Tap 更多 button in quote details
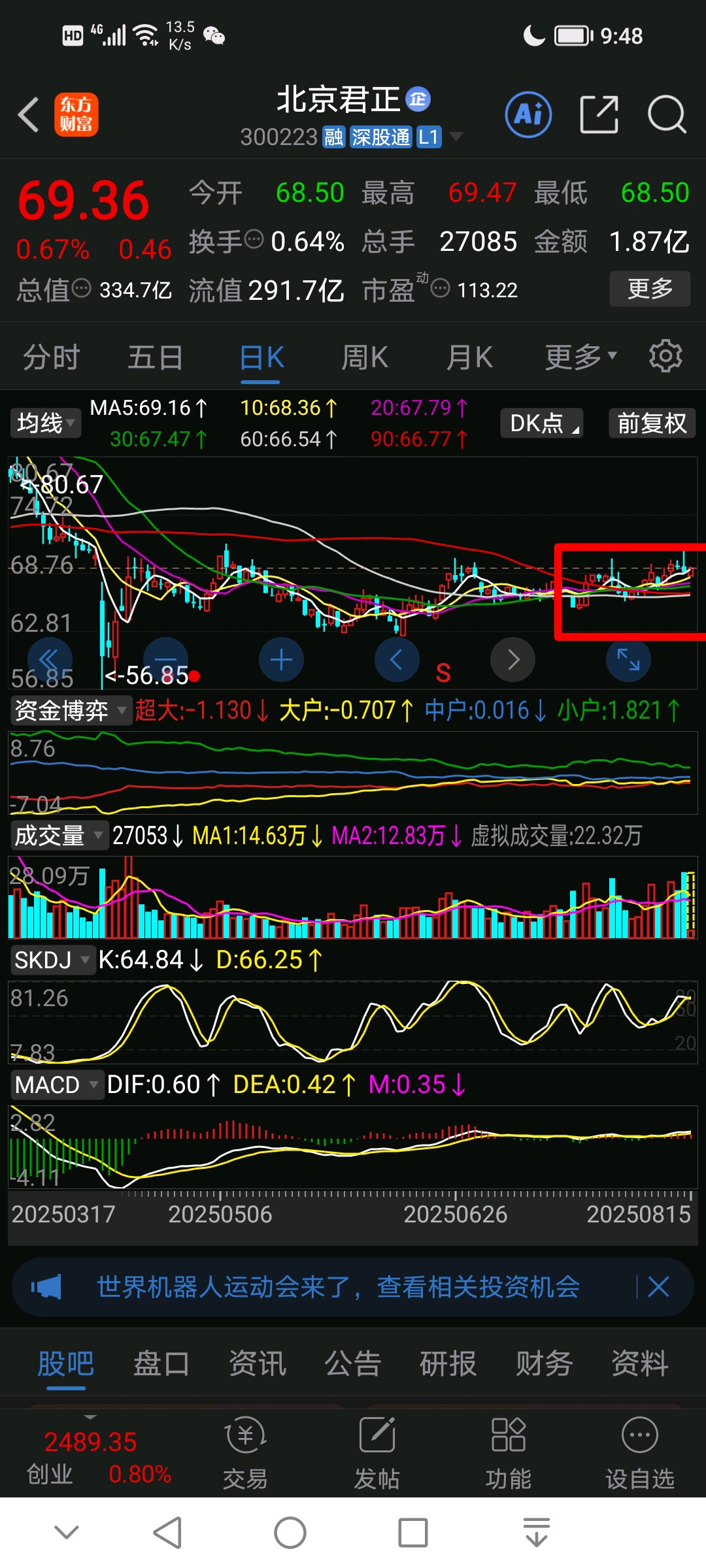This screenshot has width=706, height=1568. click(x=650, y=288)
